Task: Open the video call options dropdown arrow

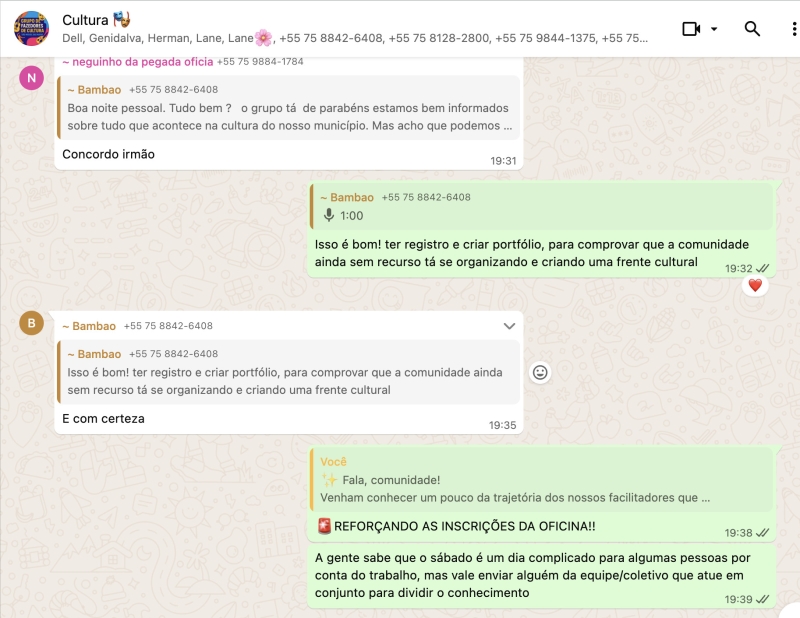Action: tap(714, 29)
